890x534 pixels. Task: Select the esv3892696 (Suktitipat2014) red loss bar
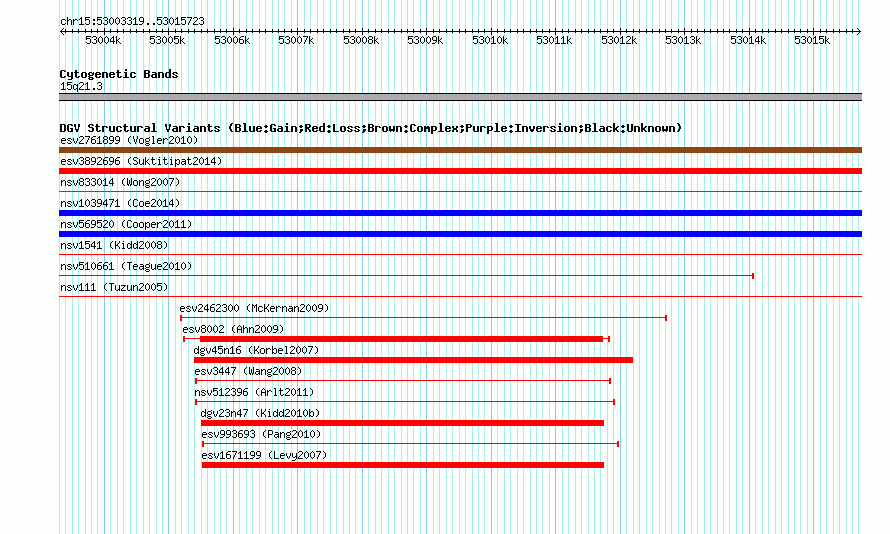460,171
